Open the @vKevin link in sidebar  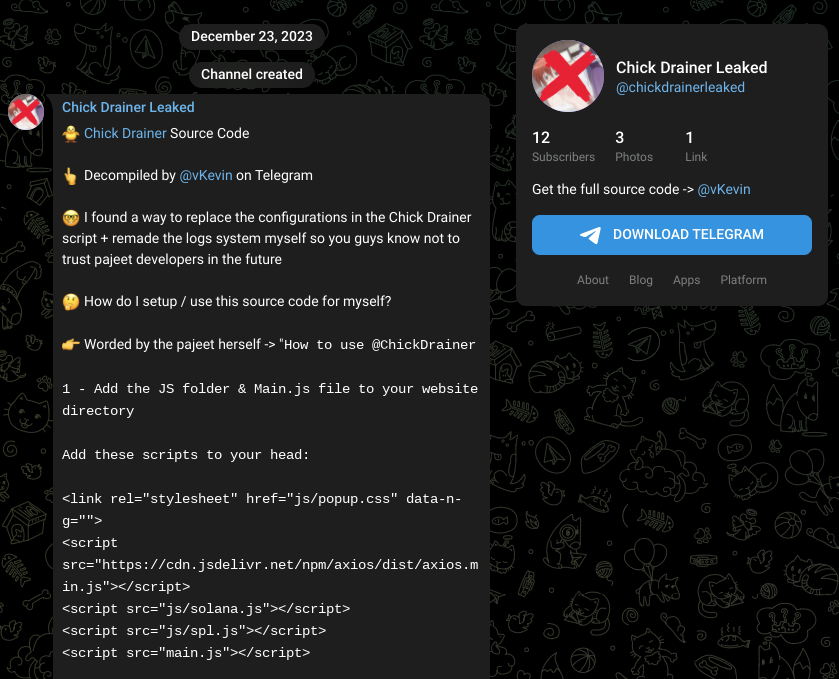[724, 189]
